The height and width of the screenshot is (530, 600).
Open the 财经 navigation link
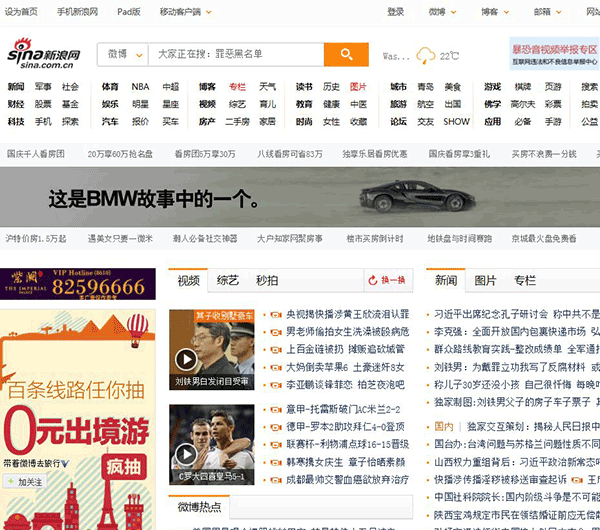click(16, 104)
